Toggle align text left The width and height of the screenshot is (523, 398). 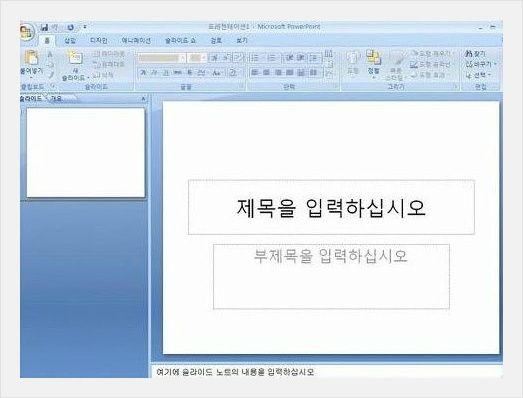[x=255, y=72]
